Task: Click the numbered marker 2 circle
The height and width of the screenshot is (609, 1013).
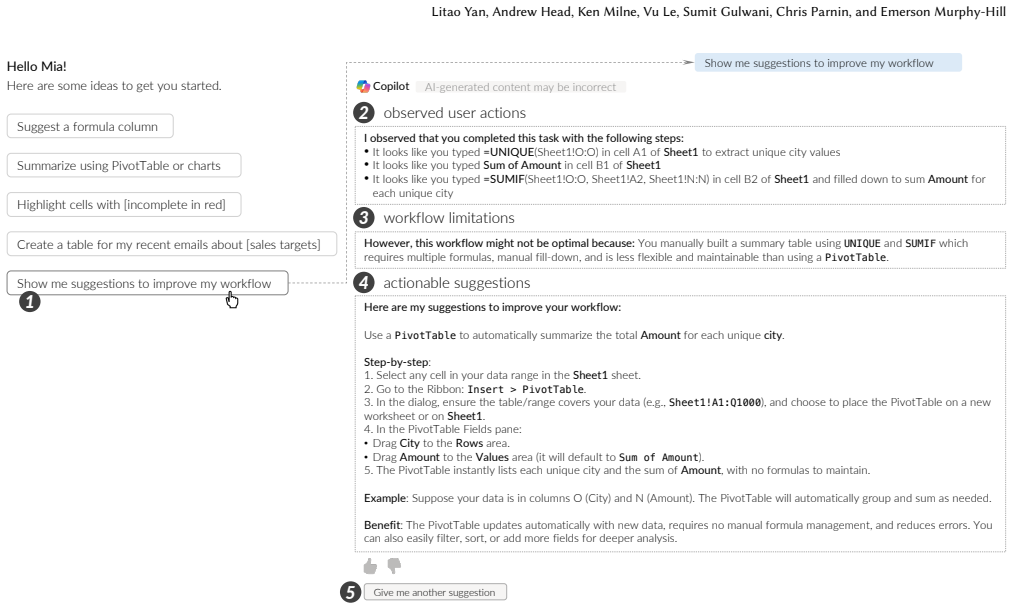Action: click(x=364, y=113)
